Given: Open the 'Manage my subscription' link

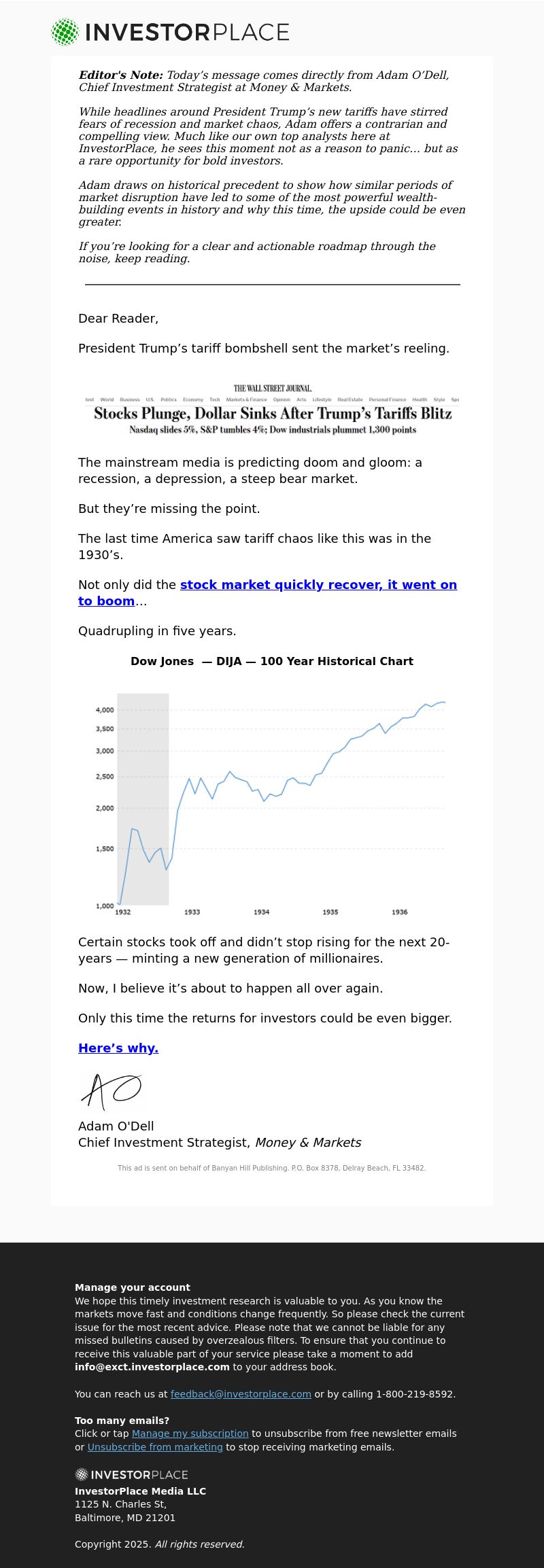Looking at the screenshot, I should click(x=190, y=1433).
